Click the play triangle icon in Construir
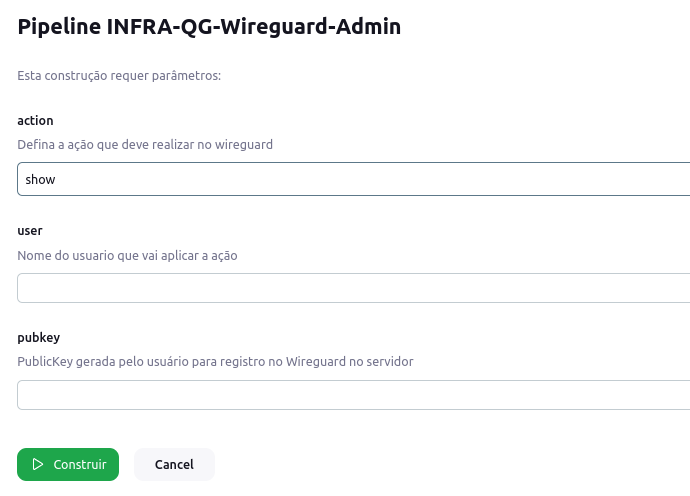 38,464
